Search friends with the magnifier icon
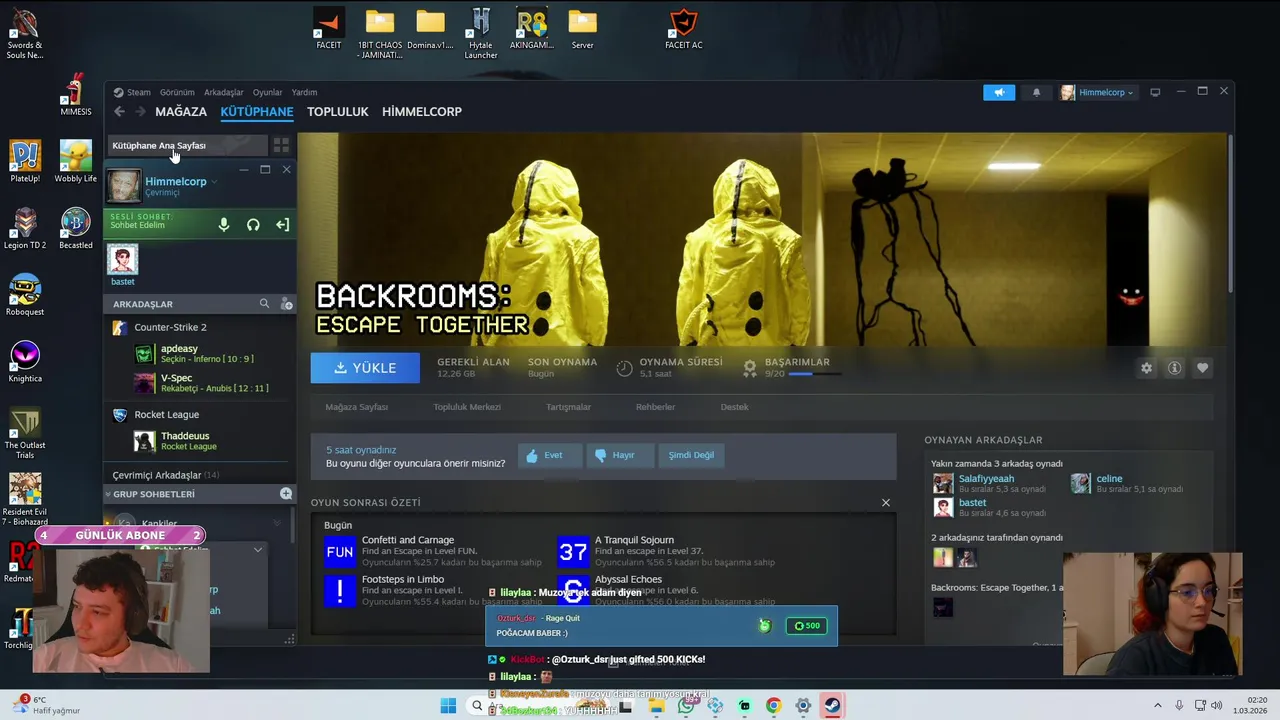Viewport: 1280px width, 720px height. tap(264, 303)
